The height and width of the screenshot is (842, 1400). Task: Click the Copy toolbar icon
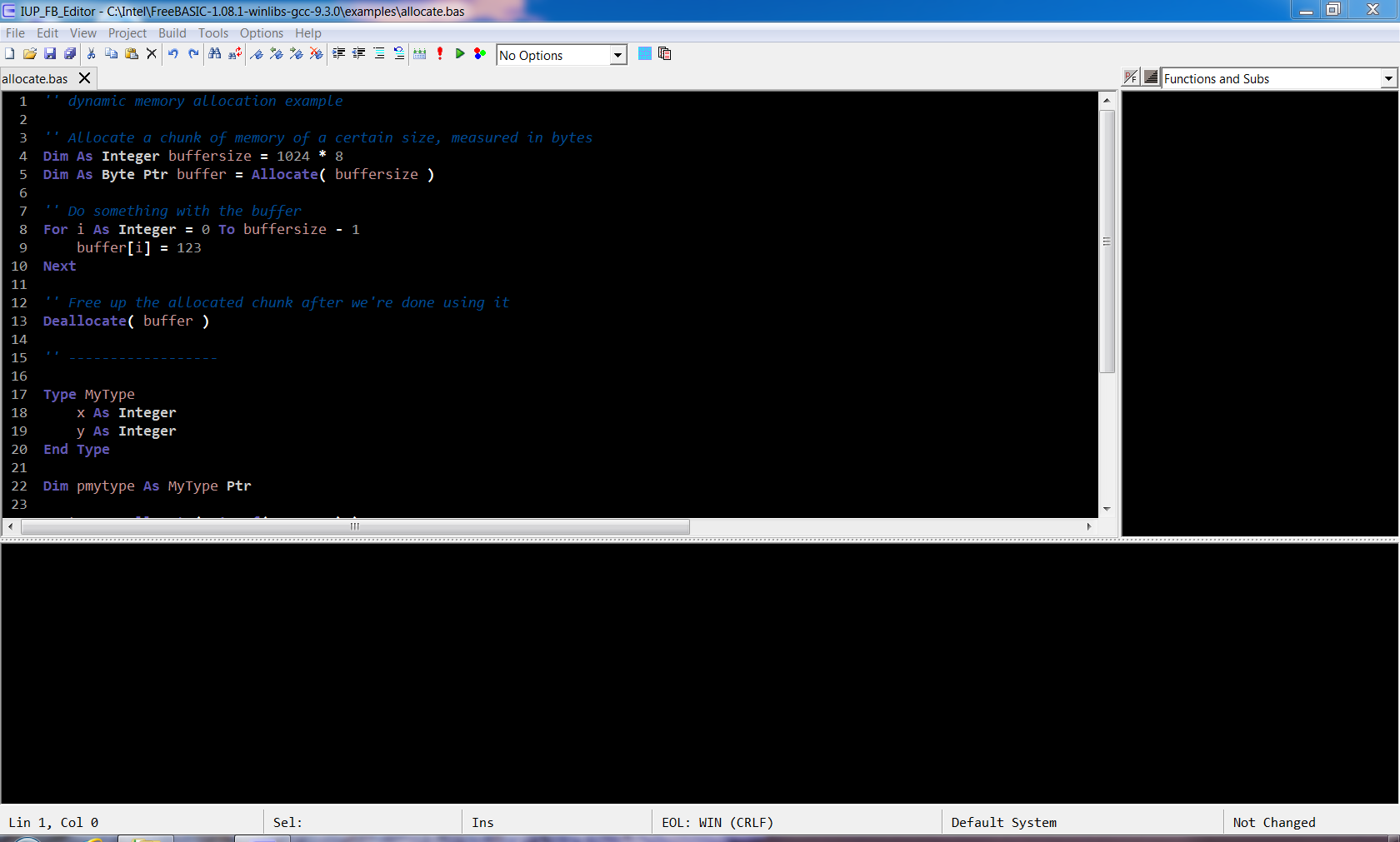(111, 53)
